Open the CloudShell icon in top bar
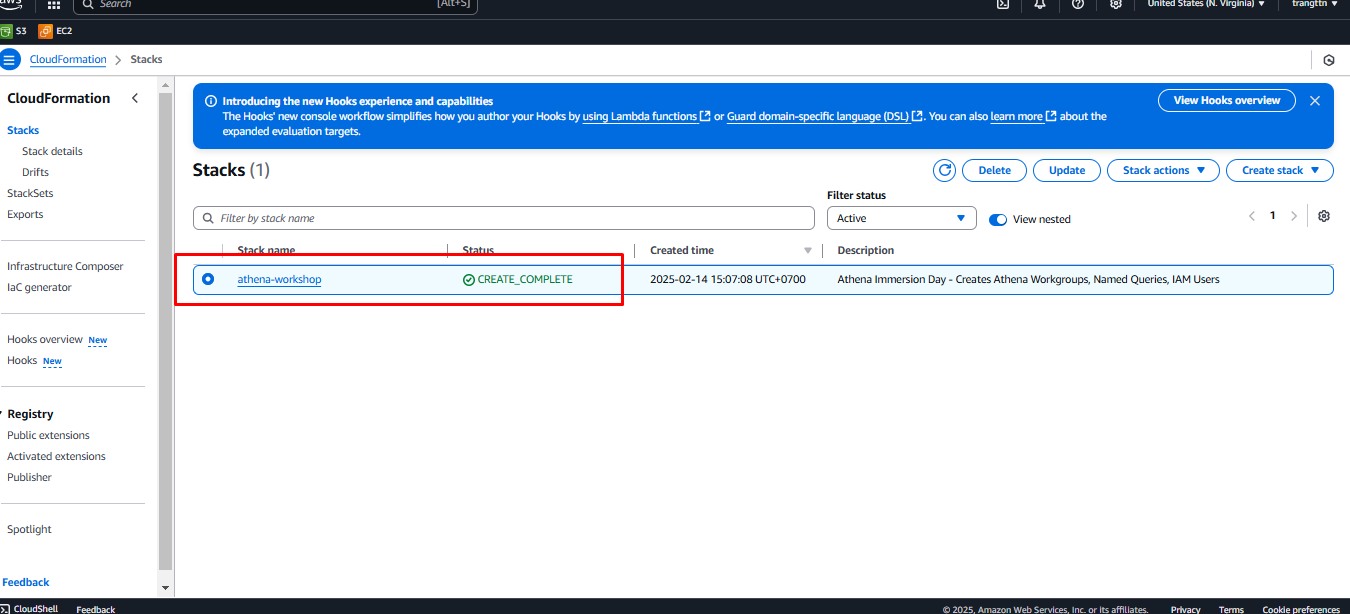The height and width of the screenshot is (614, 1350). point(1003,4)
